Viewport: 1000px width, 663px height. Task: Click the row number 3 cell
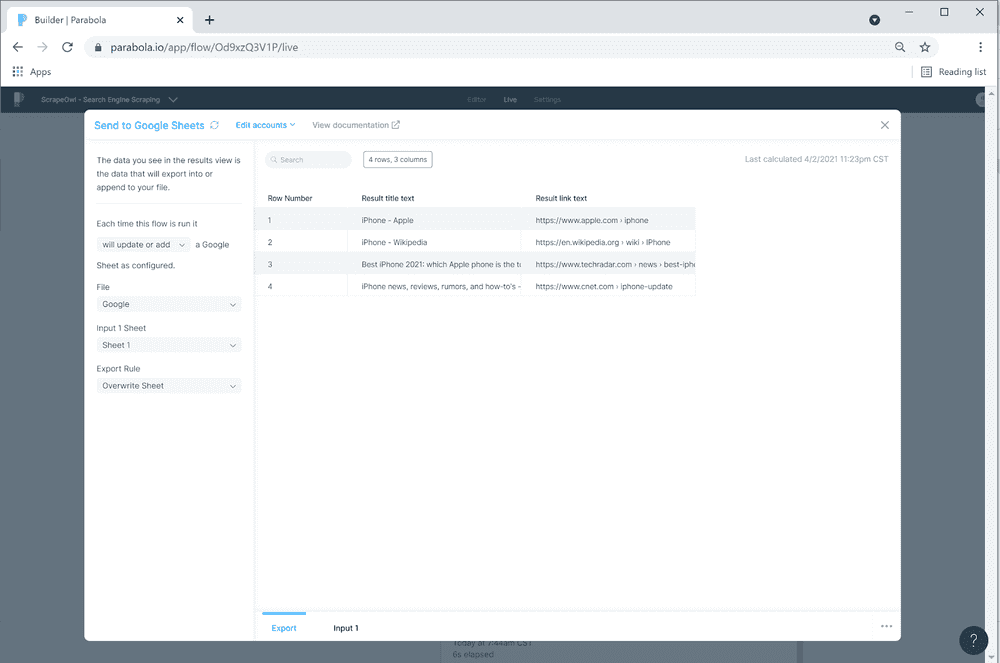point(301,264)
